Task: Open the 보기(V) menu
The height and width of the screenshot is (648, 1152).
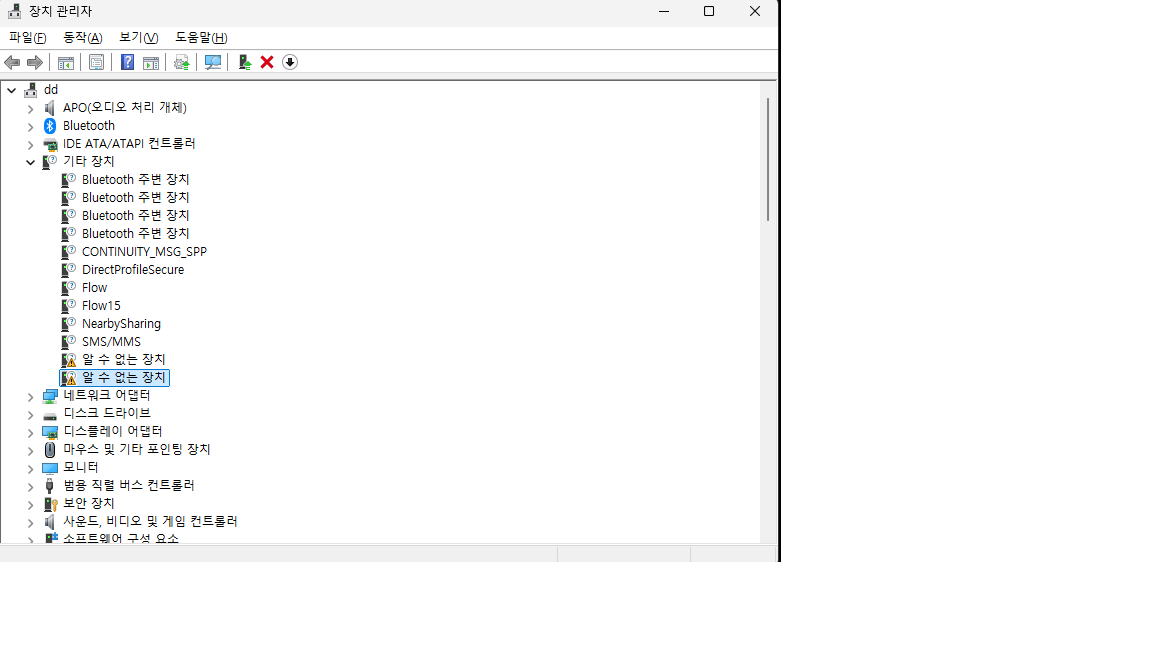Action: (138, 38)
